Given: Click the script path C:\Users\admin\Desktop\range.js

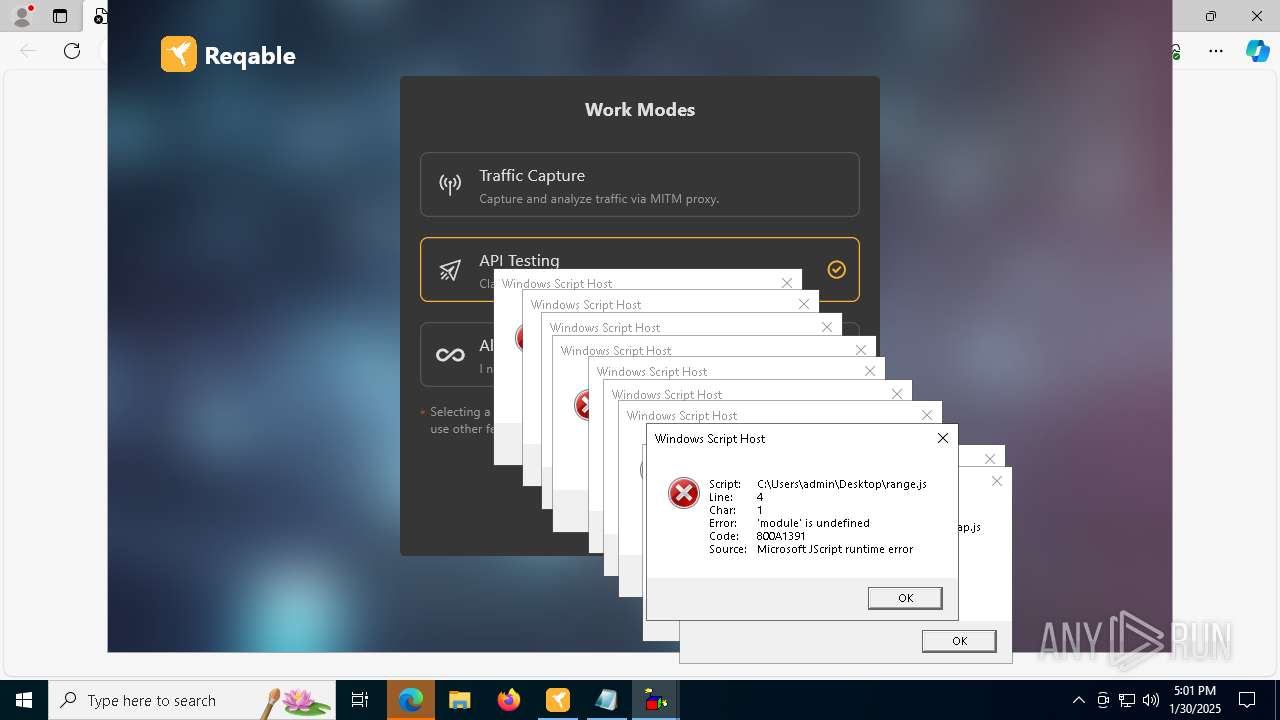Looking at the screenshot, I should (842, 484).
